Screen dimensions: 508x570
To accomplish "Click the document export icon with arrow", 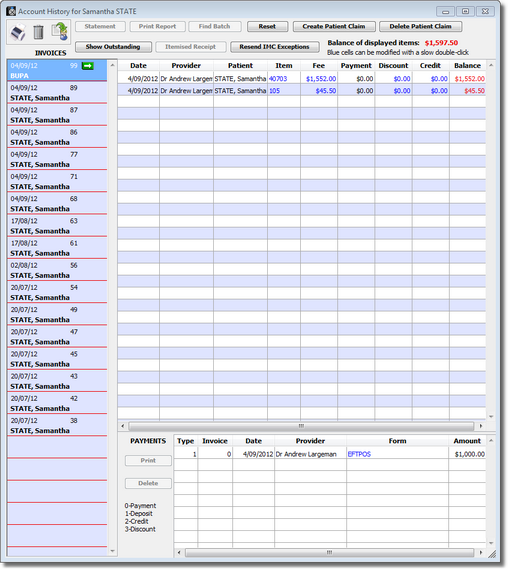I will [x=60, y=31].
